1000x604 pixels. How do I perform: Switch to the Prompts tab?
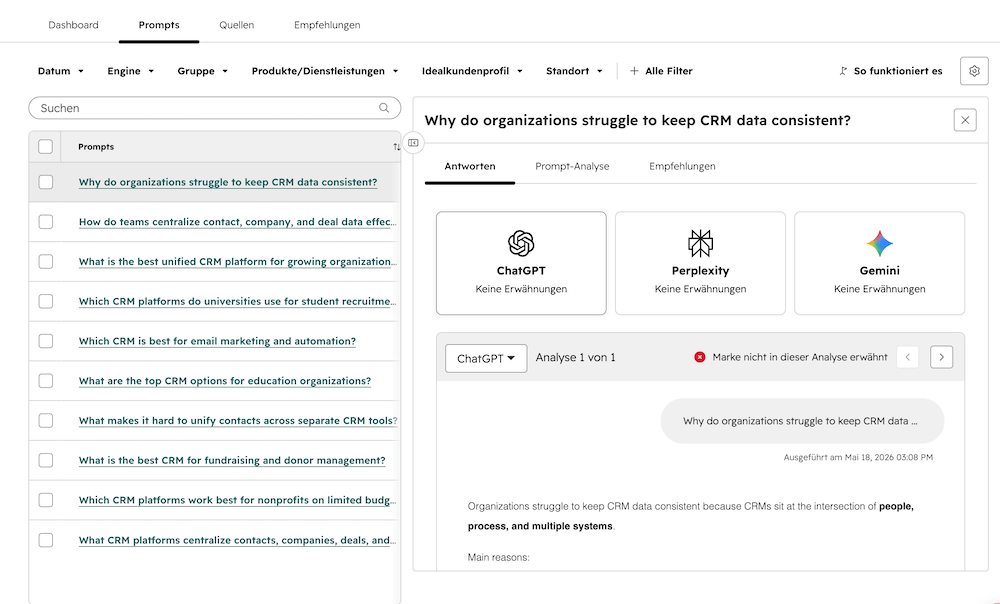159,25
